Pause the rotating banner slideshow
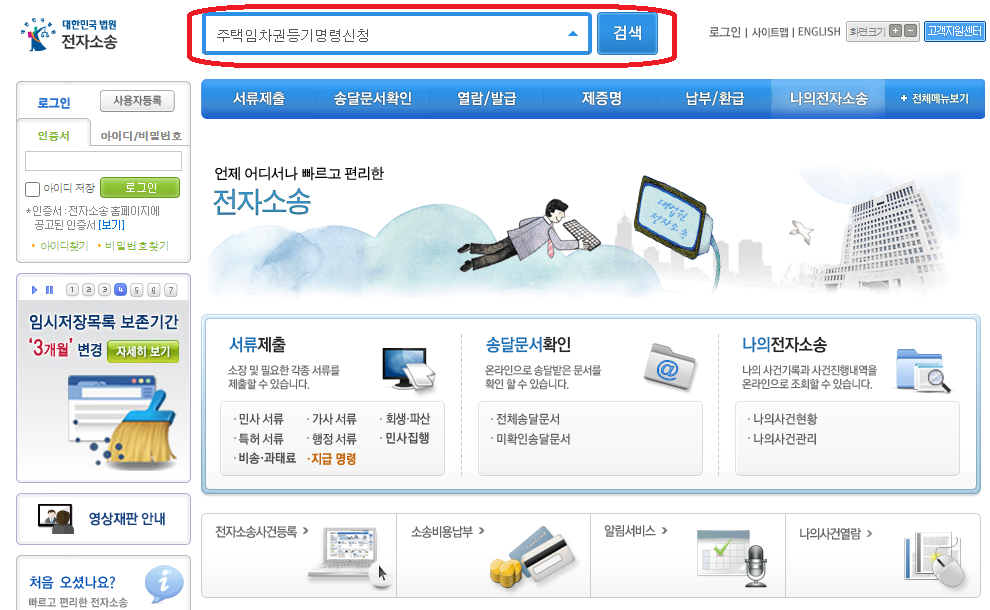 click(50, 289)
